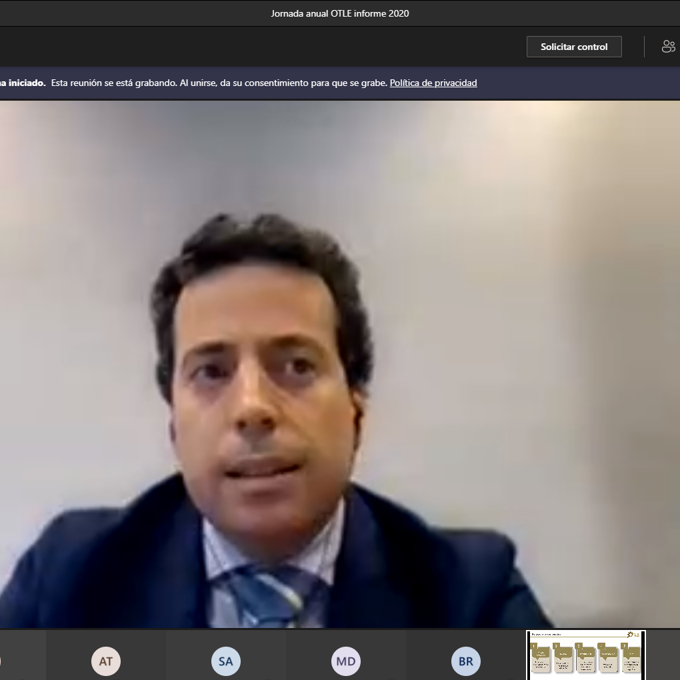Select the BR participant avatar
Viewport: 680px width, 680px height.
coord(465,661)
